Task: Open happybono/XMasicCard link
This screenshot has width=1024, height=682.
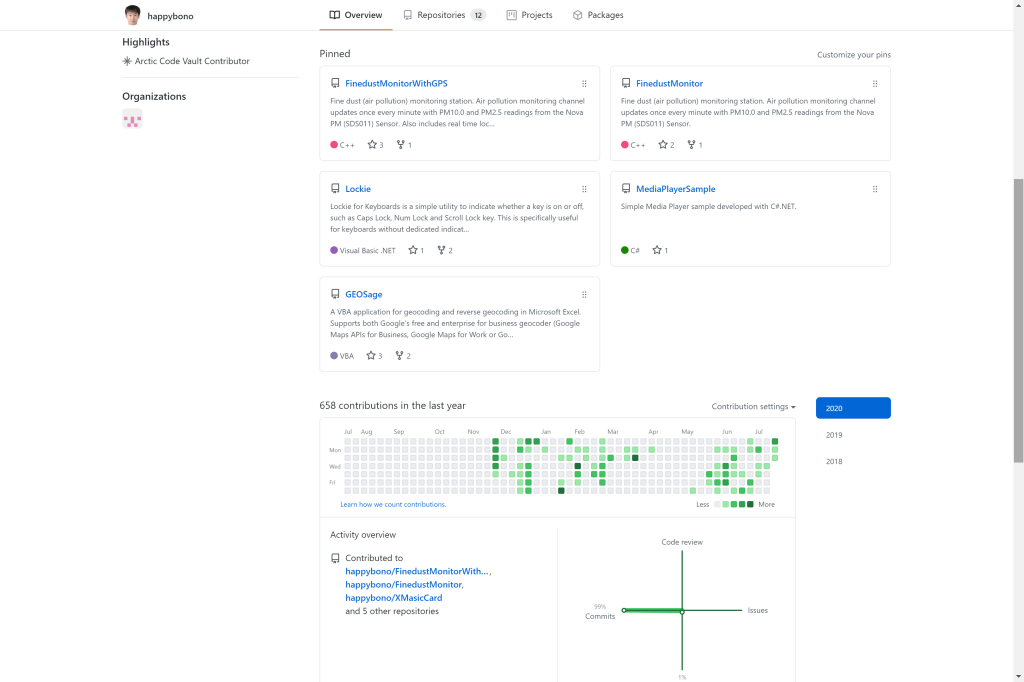Action: (394, 598)
